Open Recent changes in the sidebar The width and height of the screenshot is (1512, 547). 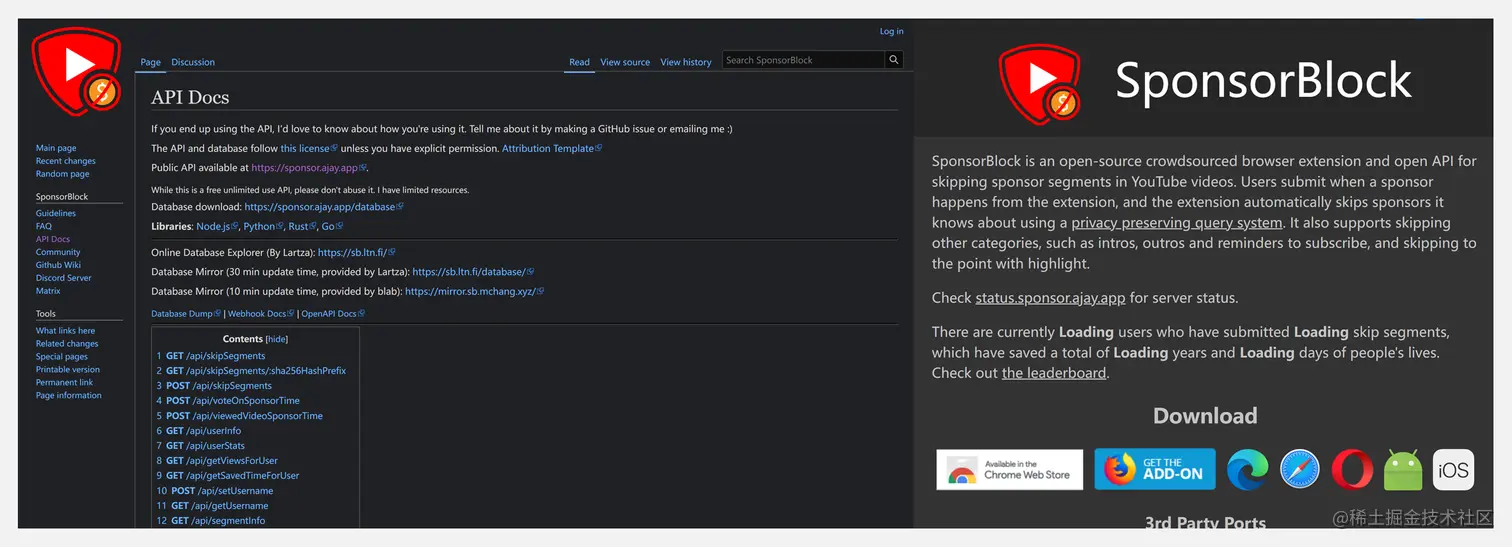(x=66, y=161)
